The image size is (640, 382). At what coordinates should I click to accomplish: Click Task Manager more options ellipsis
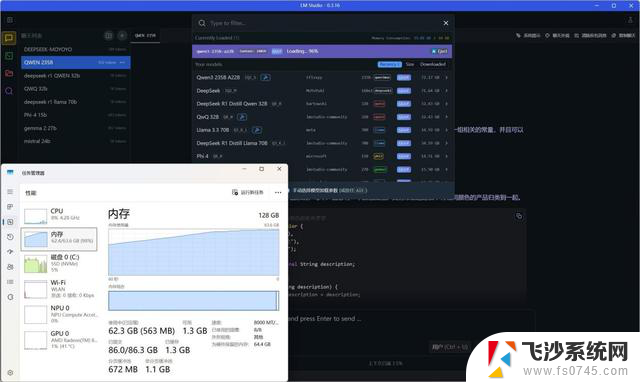click(x=278, y=192)
